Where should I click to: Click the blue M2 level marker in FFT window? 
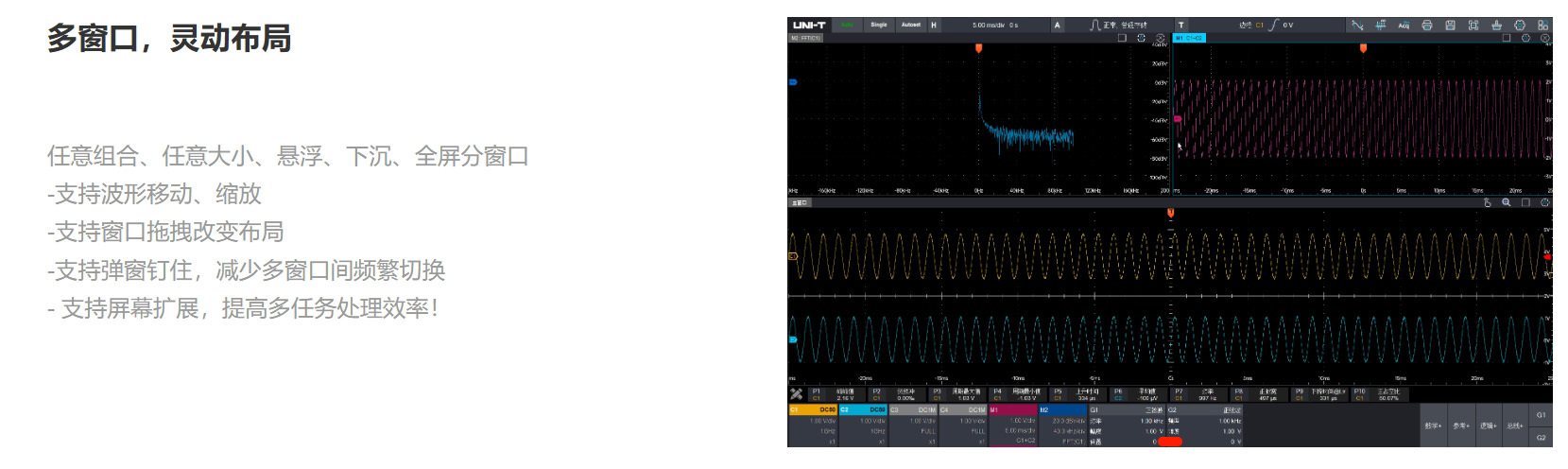click(793, 82)
